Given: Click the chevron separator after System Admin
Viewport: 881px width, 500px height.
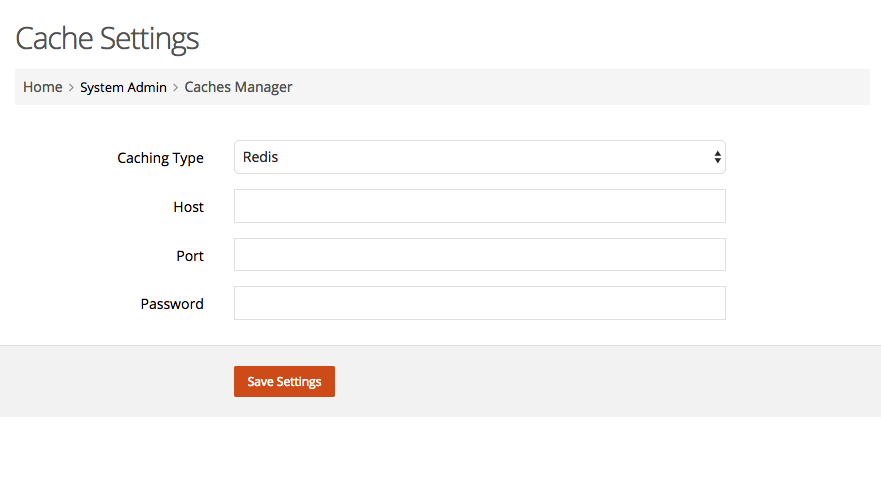Looking at the screenshot, I should (175, 88).
